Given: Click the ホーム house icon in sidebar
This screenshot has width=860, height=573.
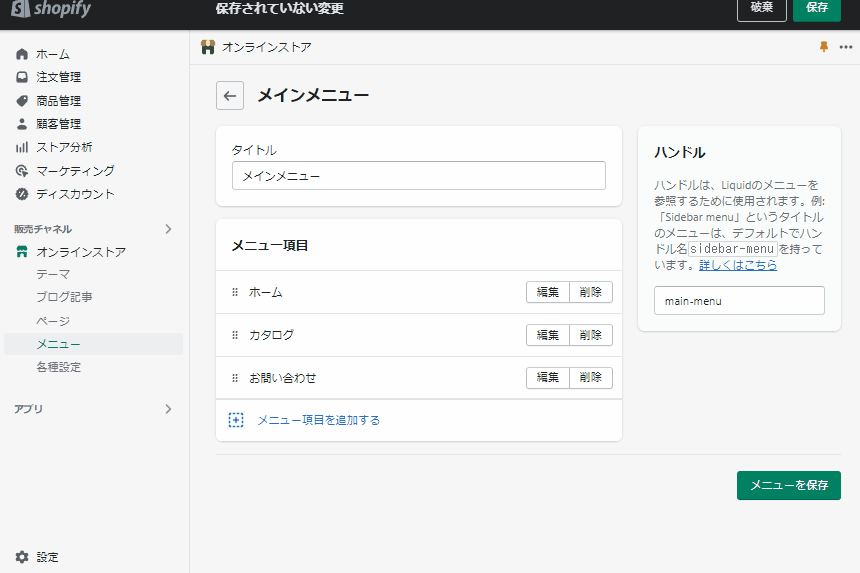Looking at the screenshot, I should (x=22, y=54).
